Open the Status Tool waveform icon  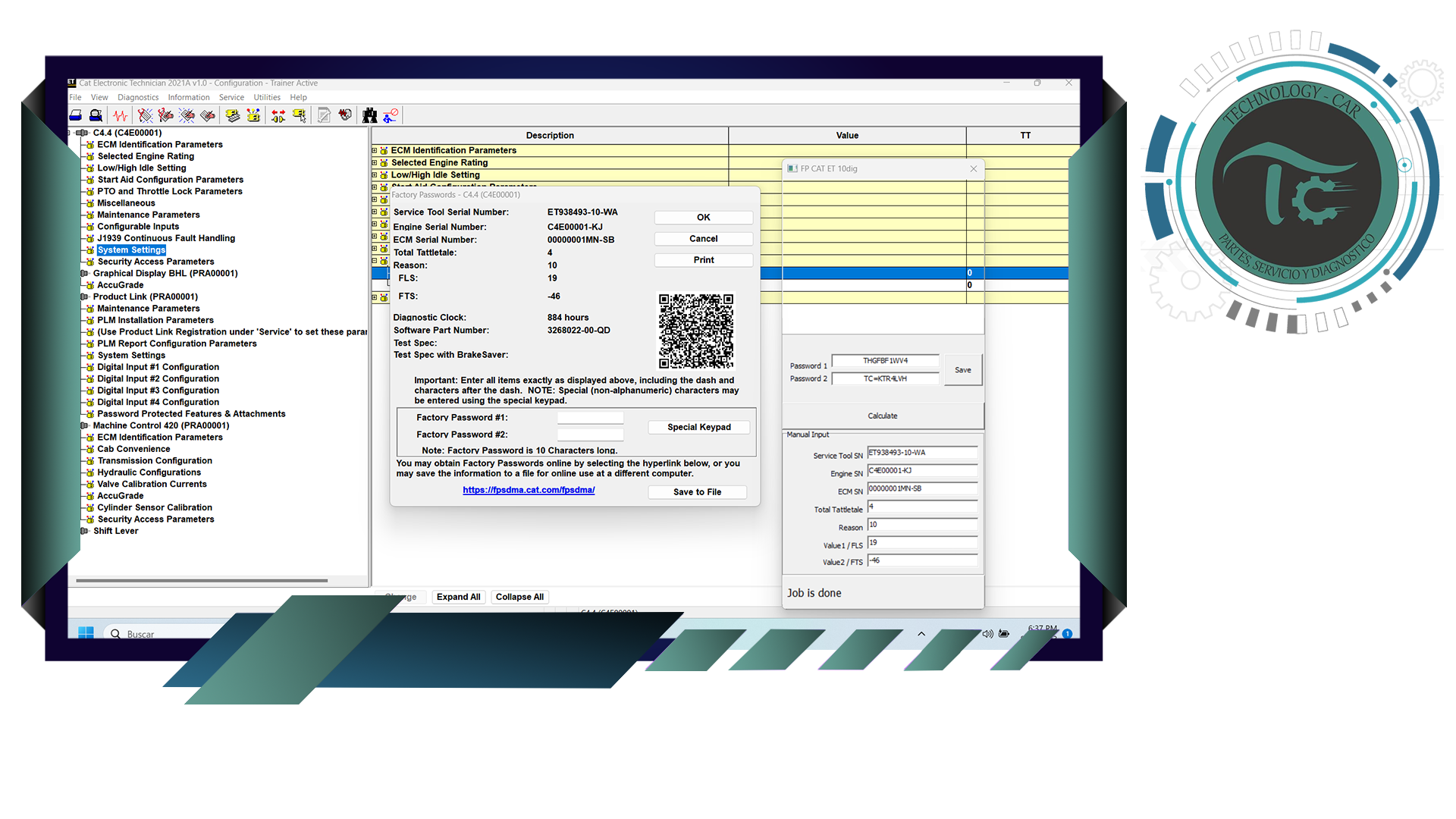(x=121, y=115)
